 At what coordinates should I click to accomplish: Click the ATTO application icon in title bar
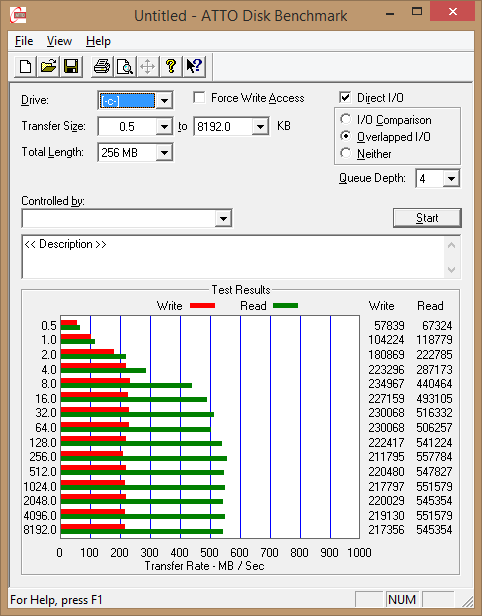(18, 15)
